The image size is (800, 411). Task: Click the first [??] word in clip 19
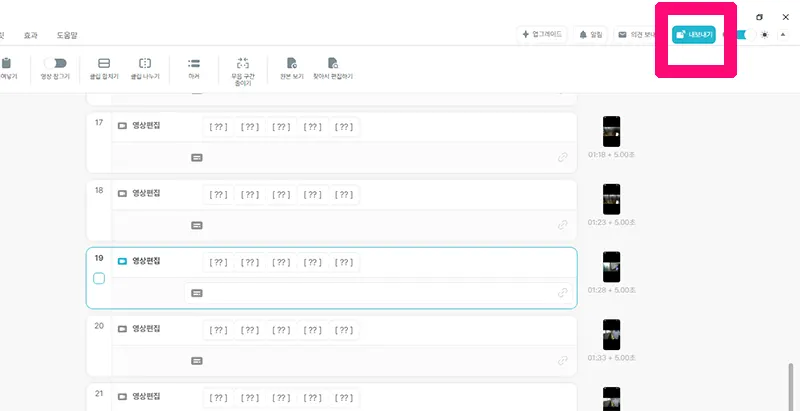(x=218, y=263)
